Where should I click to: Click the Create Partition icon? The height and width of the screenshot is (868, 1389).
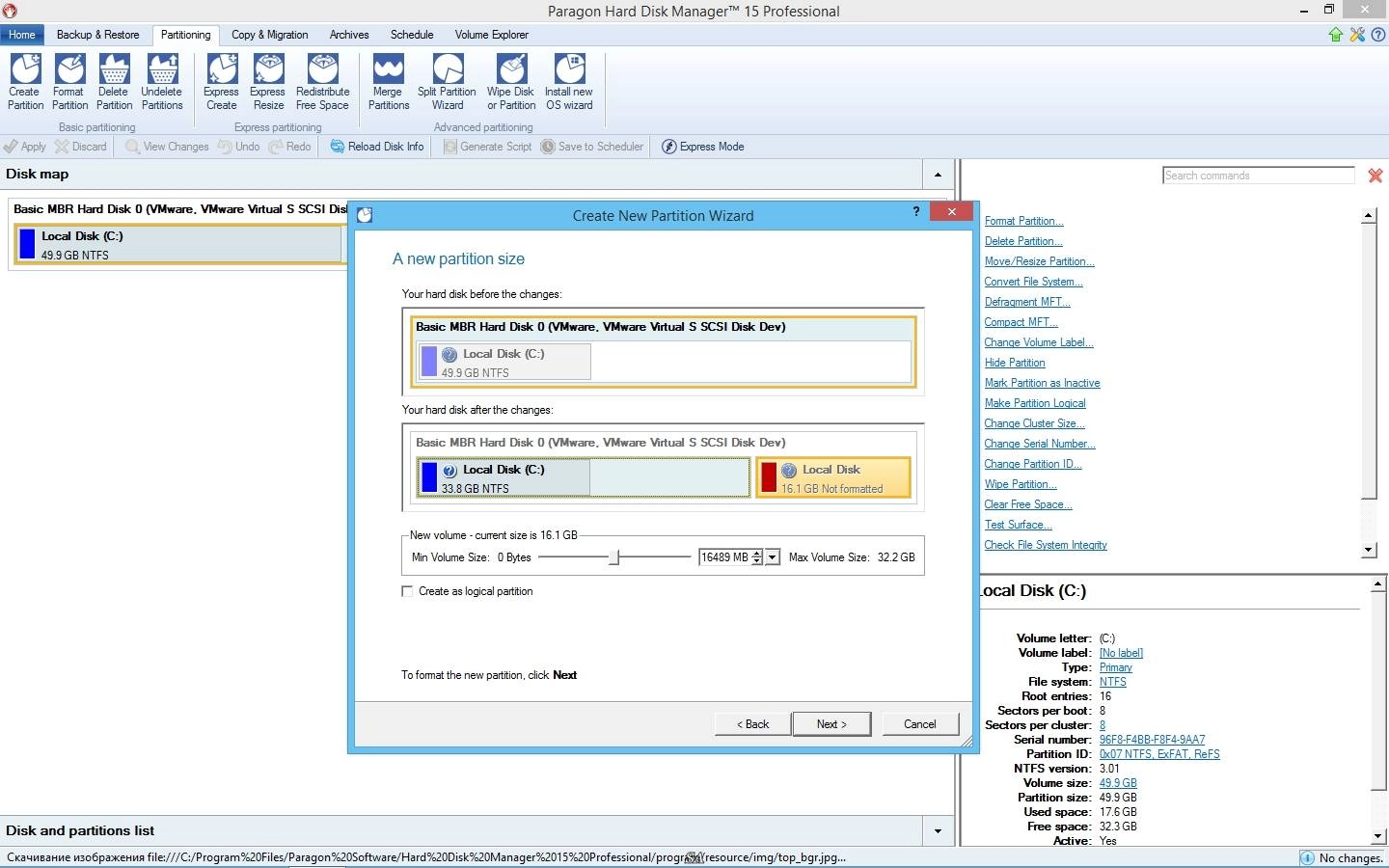tap(25, 81)
